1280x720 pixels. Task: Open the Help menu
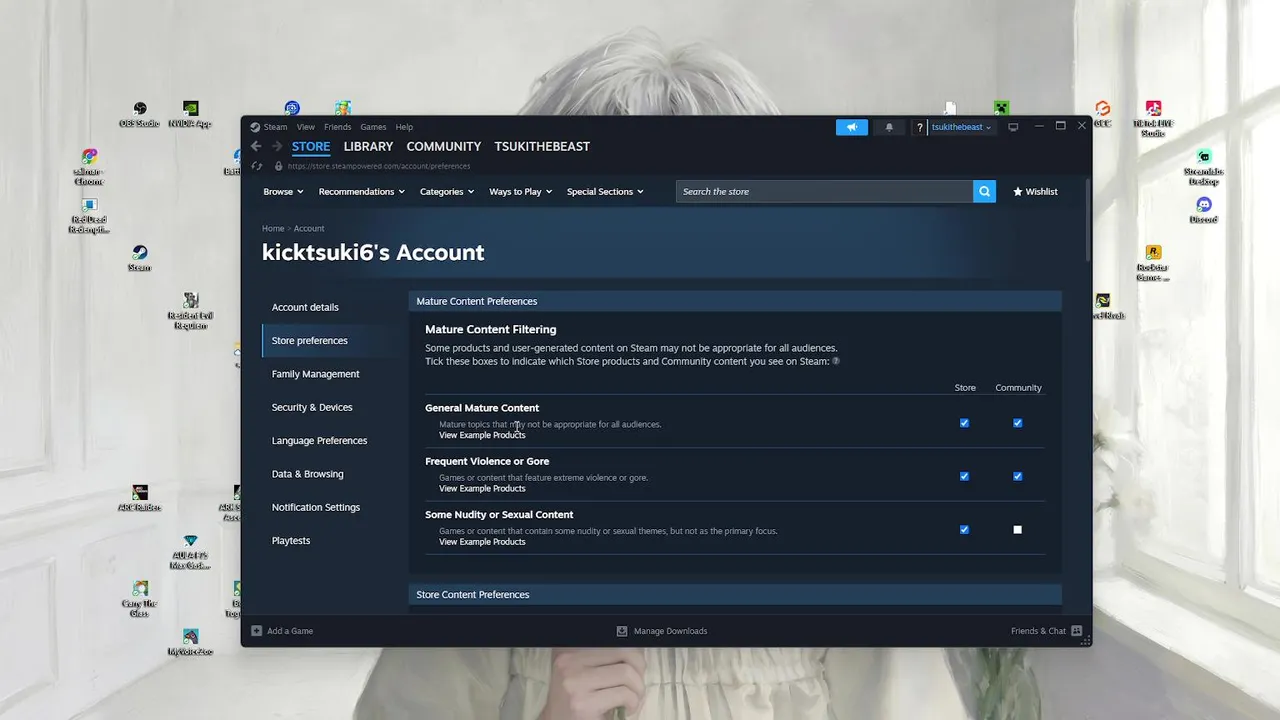(x=404, y=127)
